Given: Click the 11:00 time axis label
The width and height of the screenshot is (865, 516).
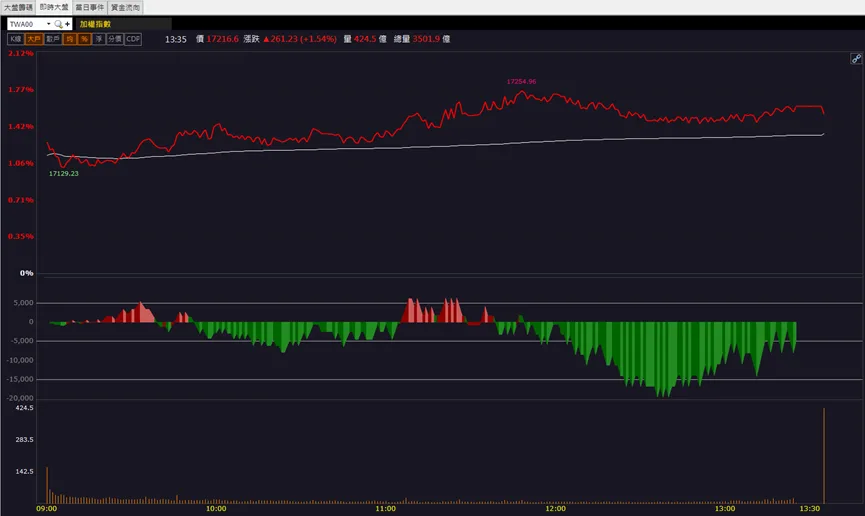Looking at the screenshot, I should point(385,509).
